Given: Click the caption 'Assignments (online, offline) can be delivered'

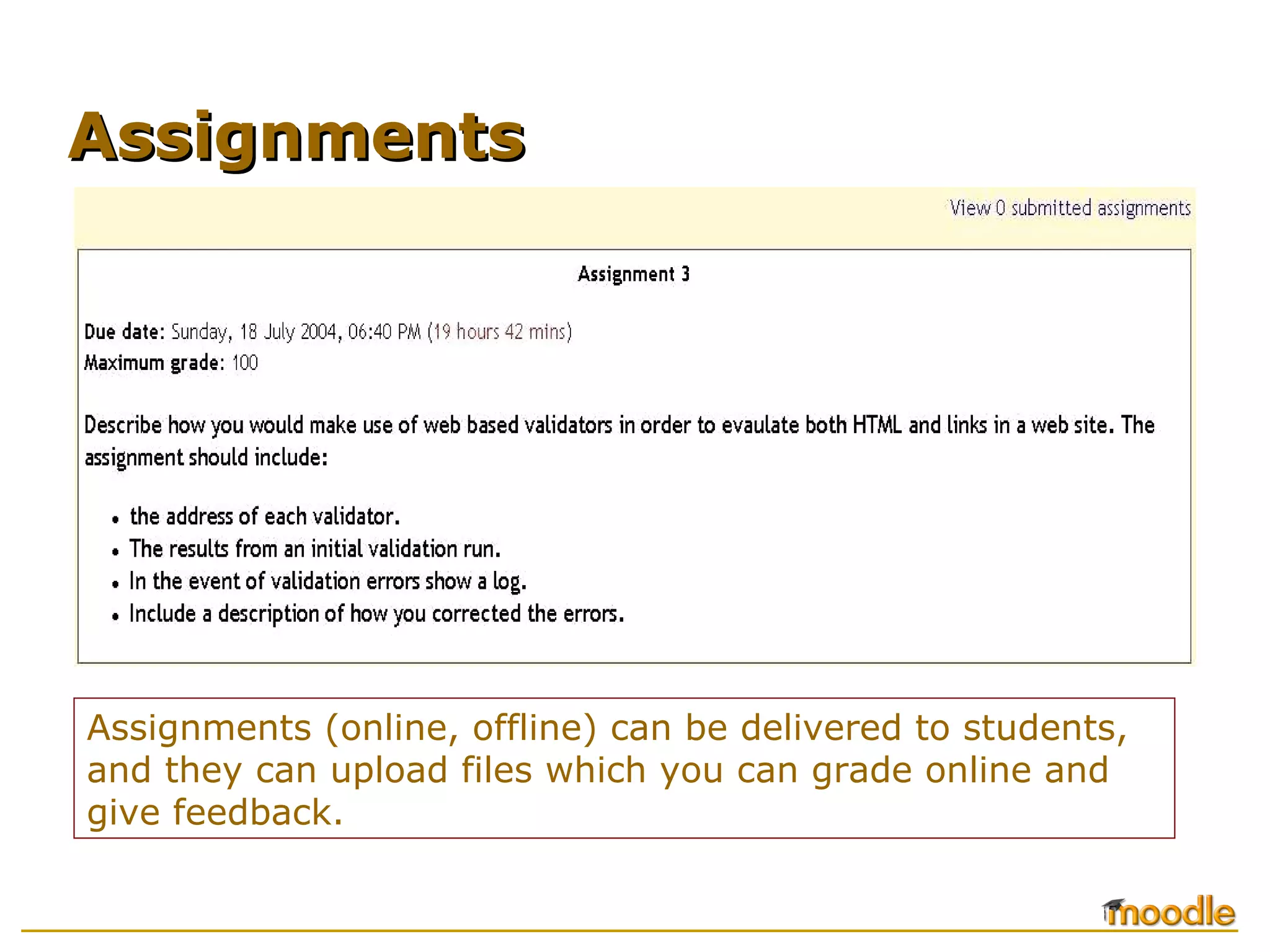Looking at the screenshot, I should pos(624,769).
